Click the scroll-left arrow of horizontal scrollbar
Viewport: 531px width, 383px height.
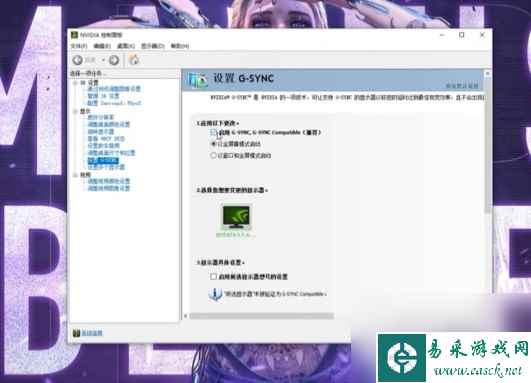186,316
